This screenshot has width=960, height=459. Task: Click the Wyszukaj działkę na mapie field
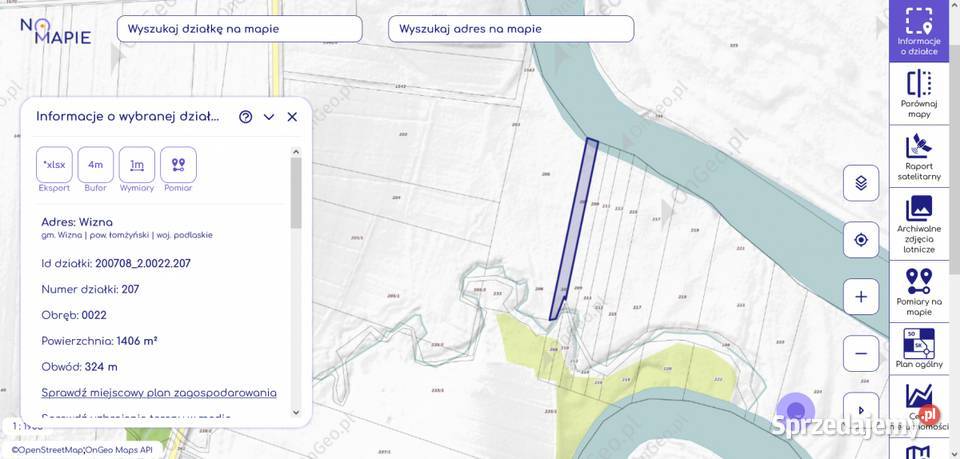(239, 29)
